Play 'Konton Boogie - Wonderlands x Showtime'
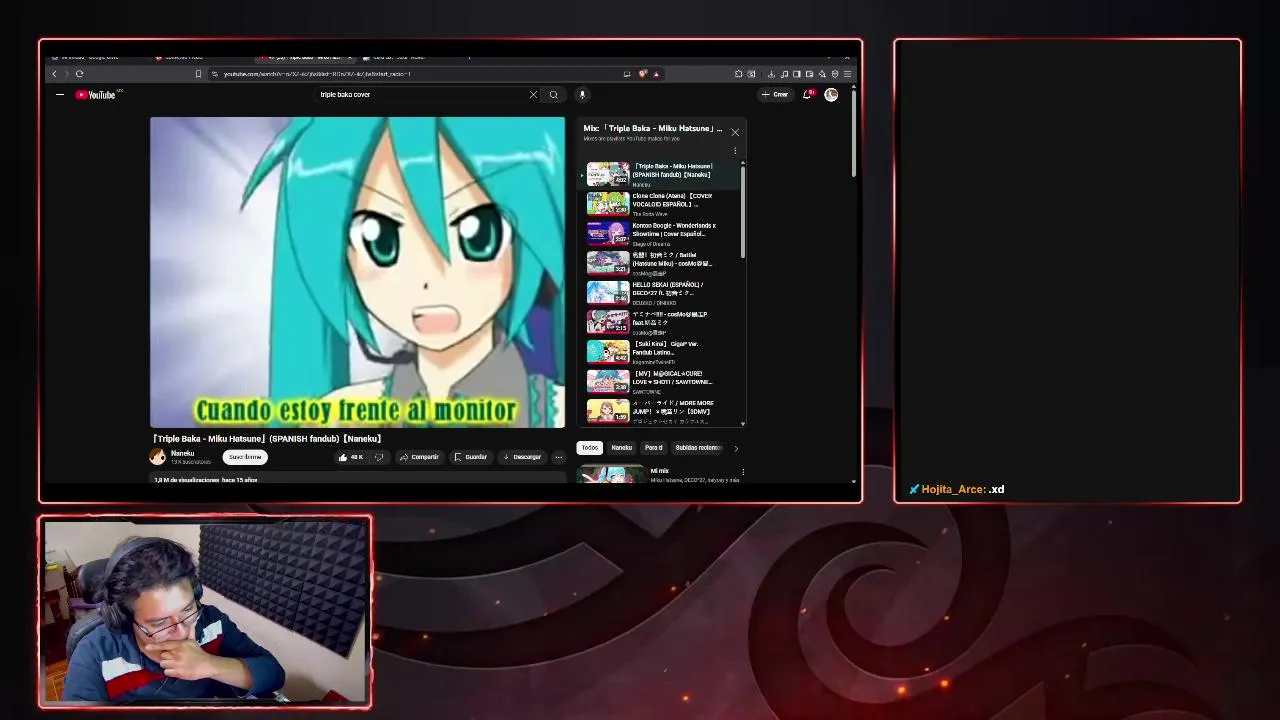This screenshot has width=1280, height=720. 660,234
